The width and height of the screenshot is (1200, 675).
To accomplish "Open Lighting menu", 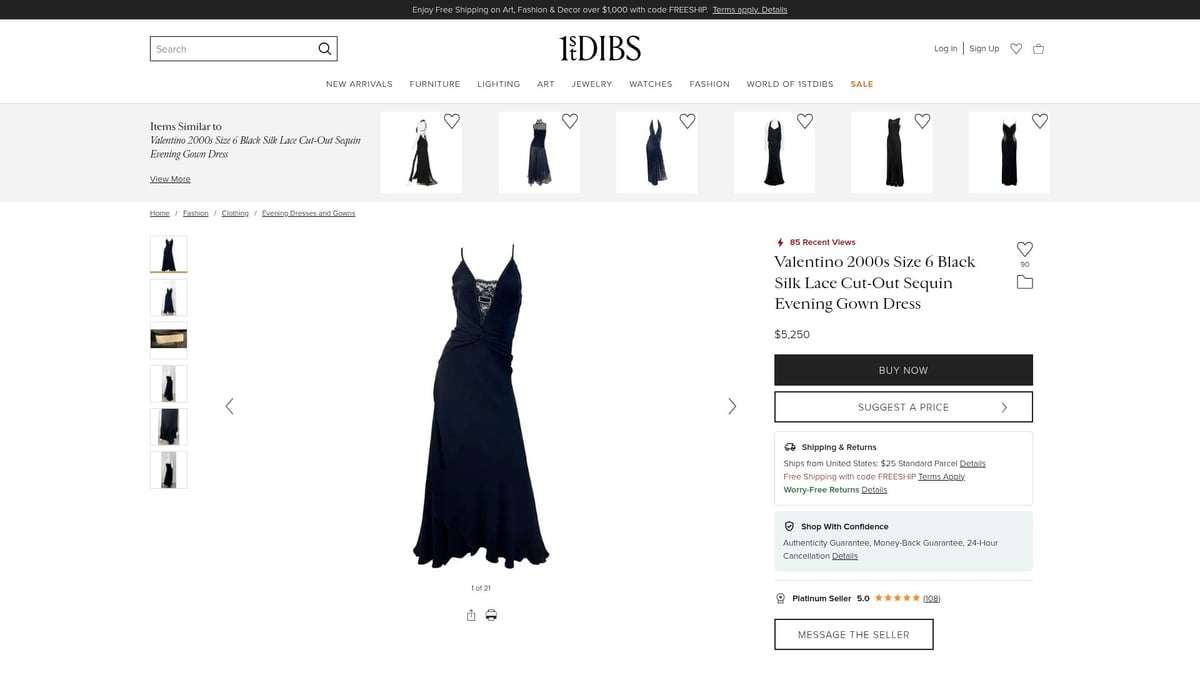I will [498, 84].
